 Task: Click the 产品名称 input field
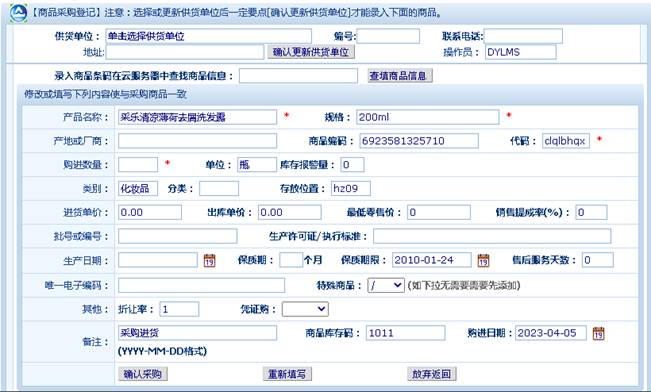click(197, 117)
